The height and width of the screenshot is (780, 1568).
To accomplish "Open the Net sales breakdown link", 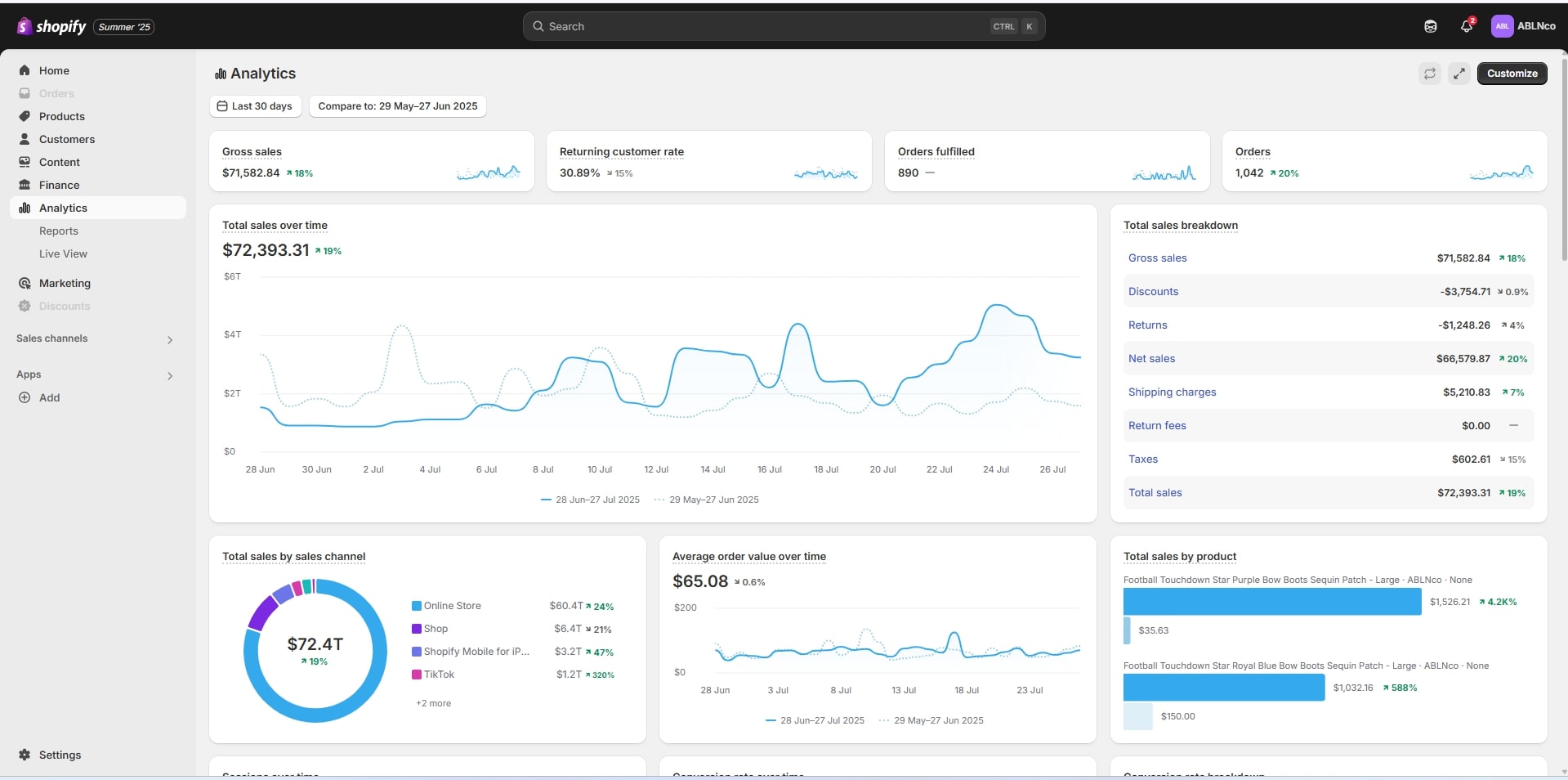I will tap(1151, 358).
